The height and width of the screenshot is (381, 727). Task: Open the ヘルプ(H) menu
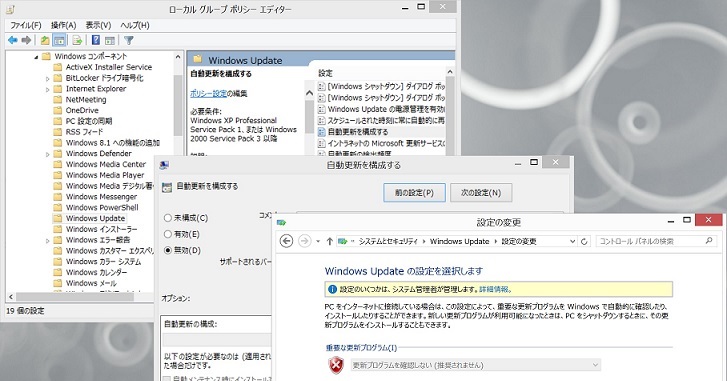click(x=135, y=25)
